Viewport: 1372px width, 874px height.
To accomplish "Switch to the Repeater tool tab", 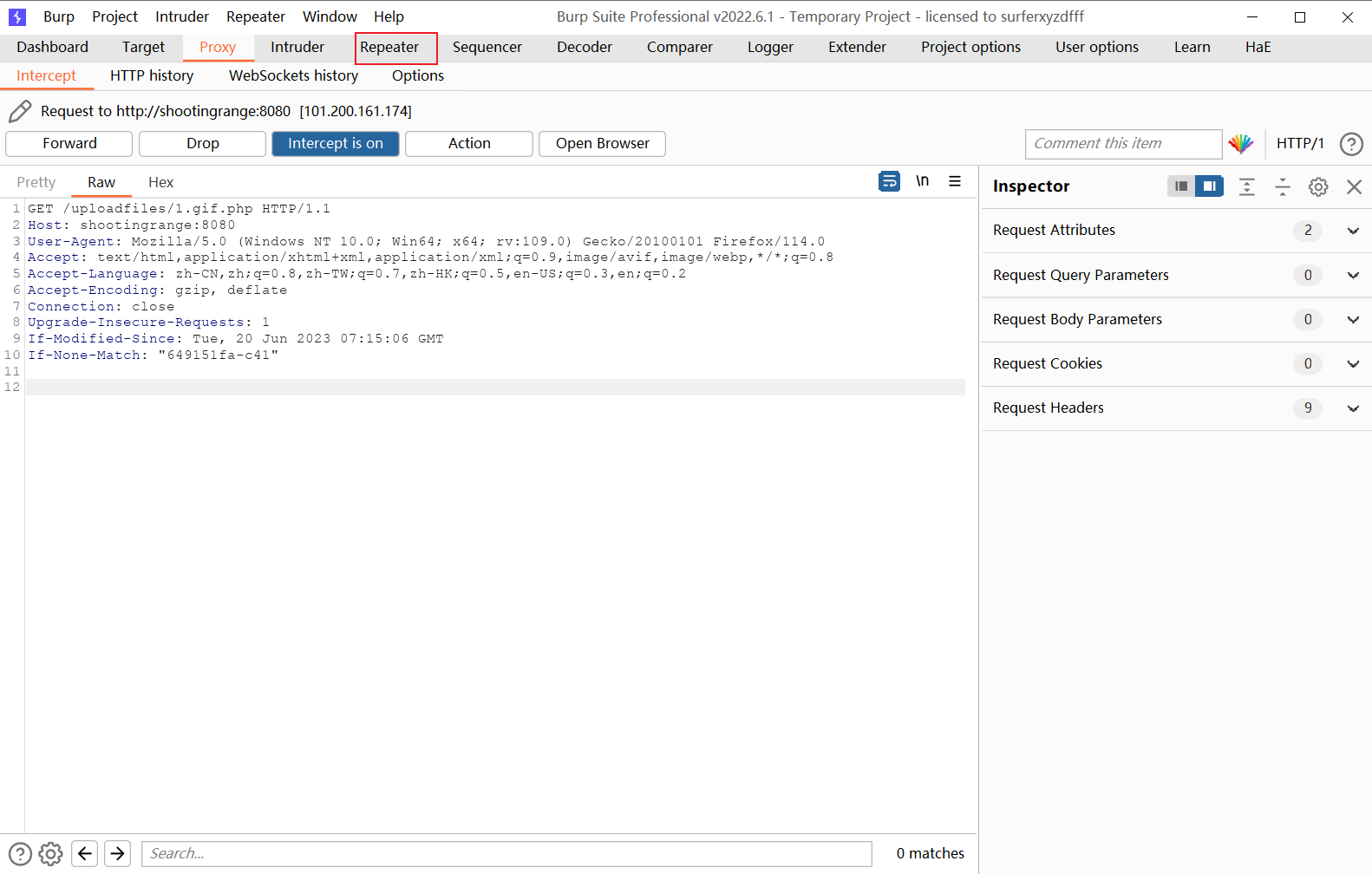I will [389, 48].
